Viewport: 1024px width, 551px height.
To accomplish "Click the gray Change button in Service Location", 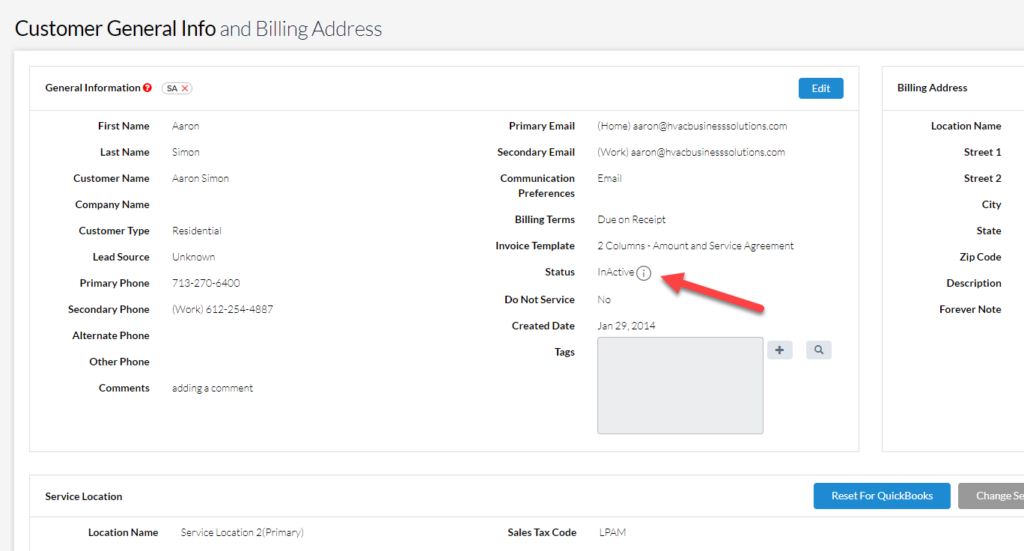I will [990, 496].
